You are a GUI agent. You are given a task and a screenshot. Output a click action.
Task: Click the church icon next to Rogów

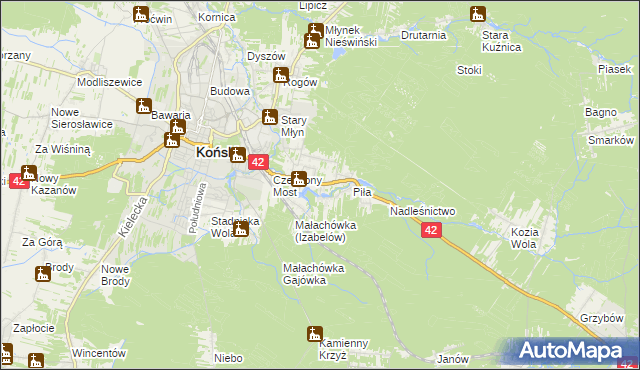pos(280,75)
